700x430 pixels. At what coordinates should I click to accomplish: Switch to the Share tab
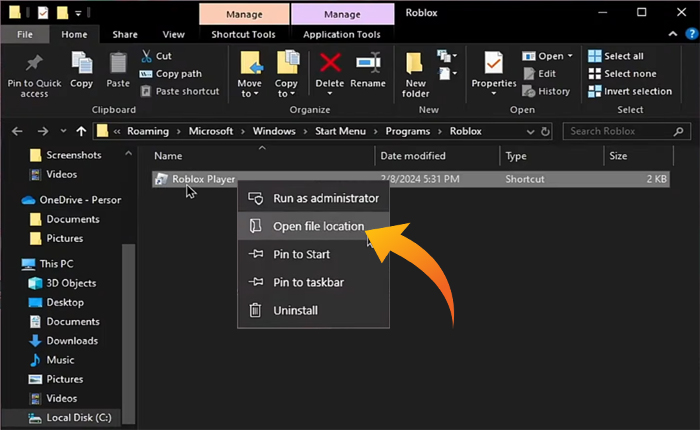[x=125, y=34]
